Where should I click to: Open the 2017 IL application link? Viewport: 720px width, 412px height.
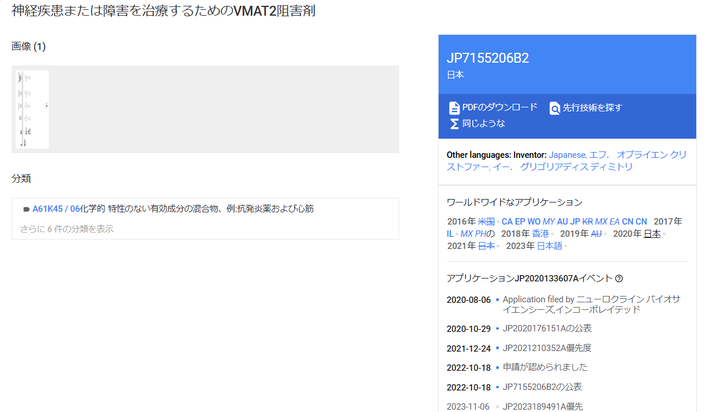[x=450, y=234]
